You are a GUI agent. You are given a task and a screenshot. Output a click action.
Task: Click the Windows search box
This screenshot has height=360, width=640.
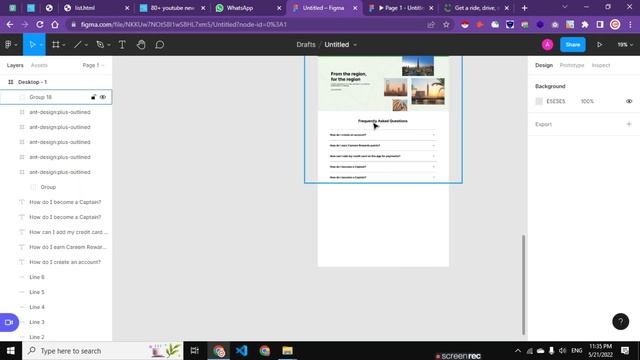pyautogui.click(x=103, y=351)
